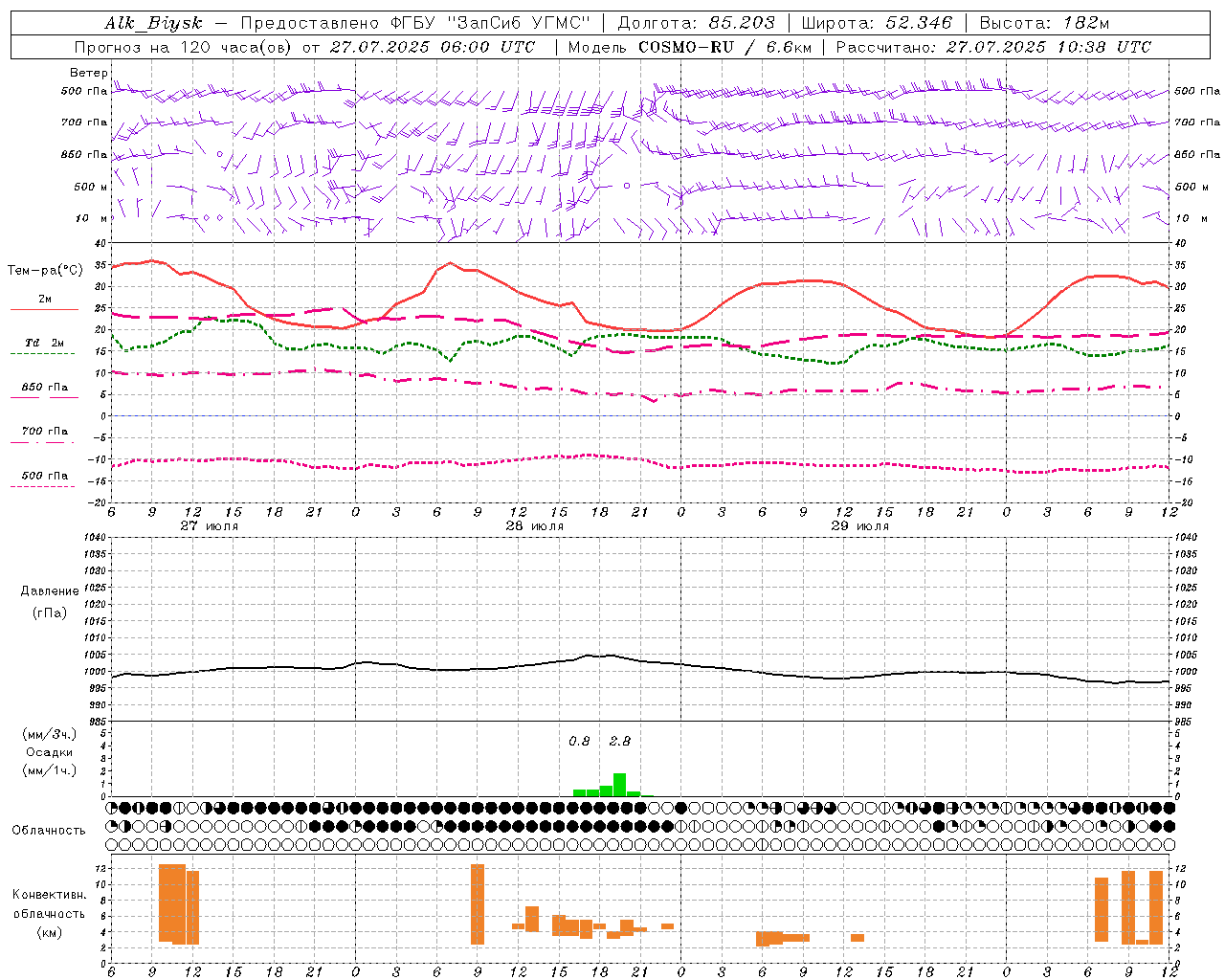
Task: Click the Ветер panel label
Action: pyautogui.click(x=88, y=73)
